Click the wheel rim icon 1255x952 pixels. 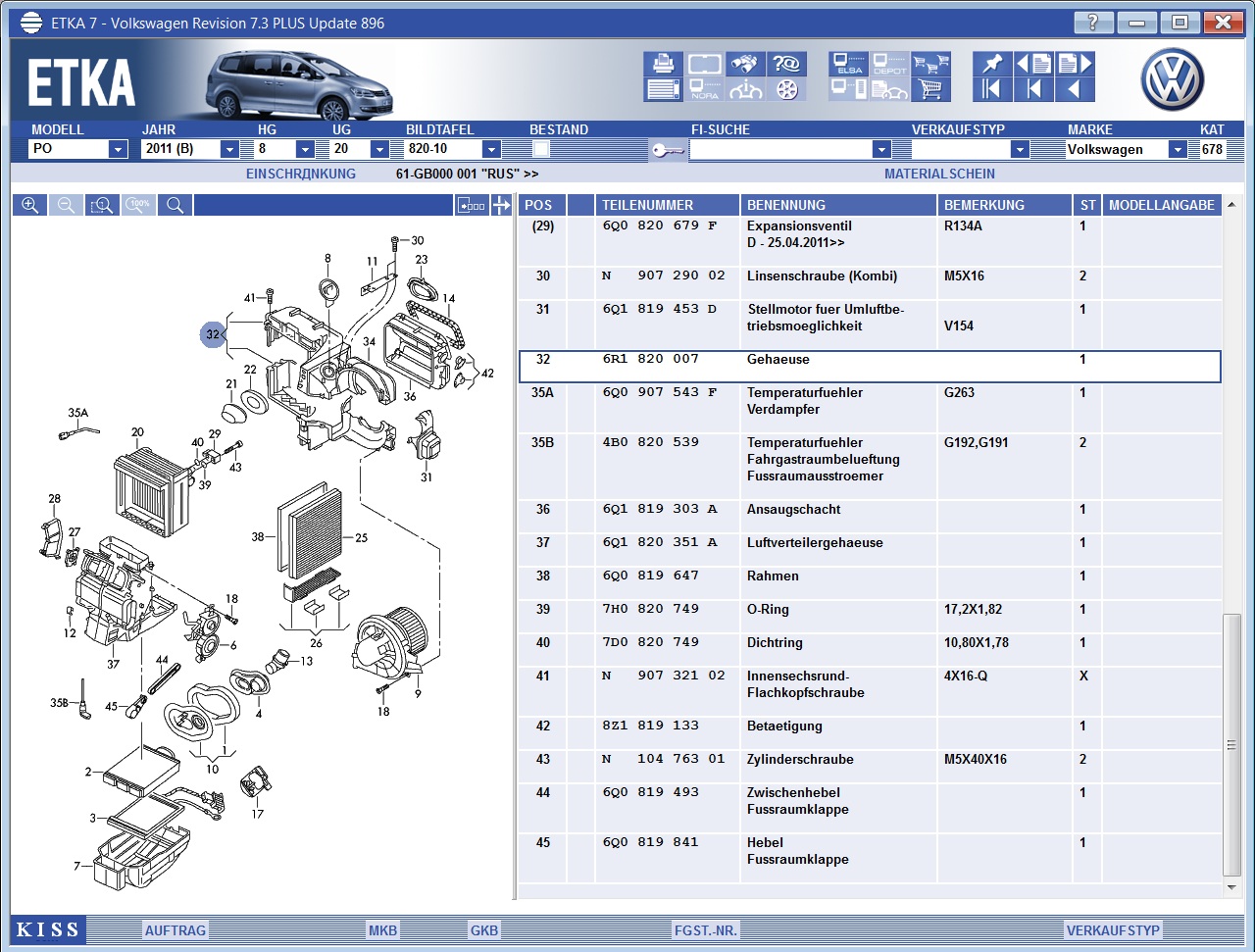coord(786,90)
